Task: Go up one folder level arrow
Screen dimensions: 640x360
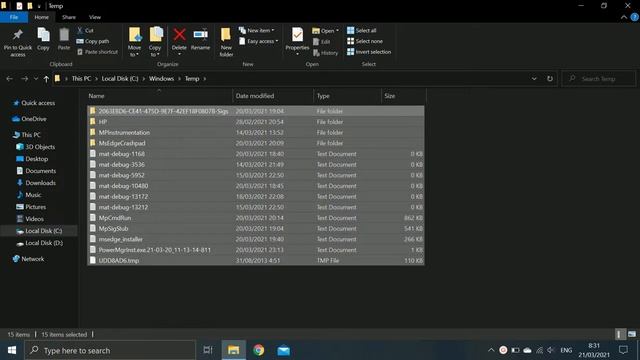Action: (x=46, y=79)
